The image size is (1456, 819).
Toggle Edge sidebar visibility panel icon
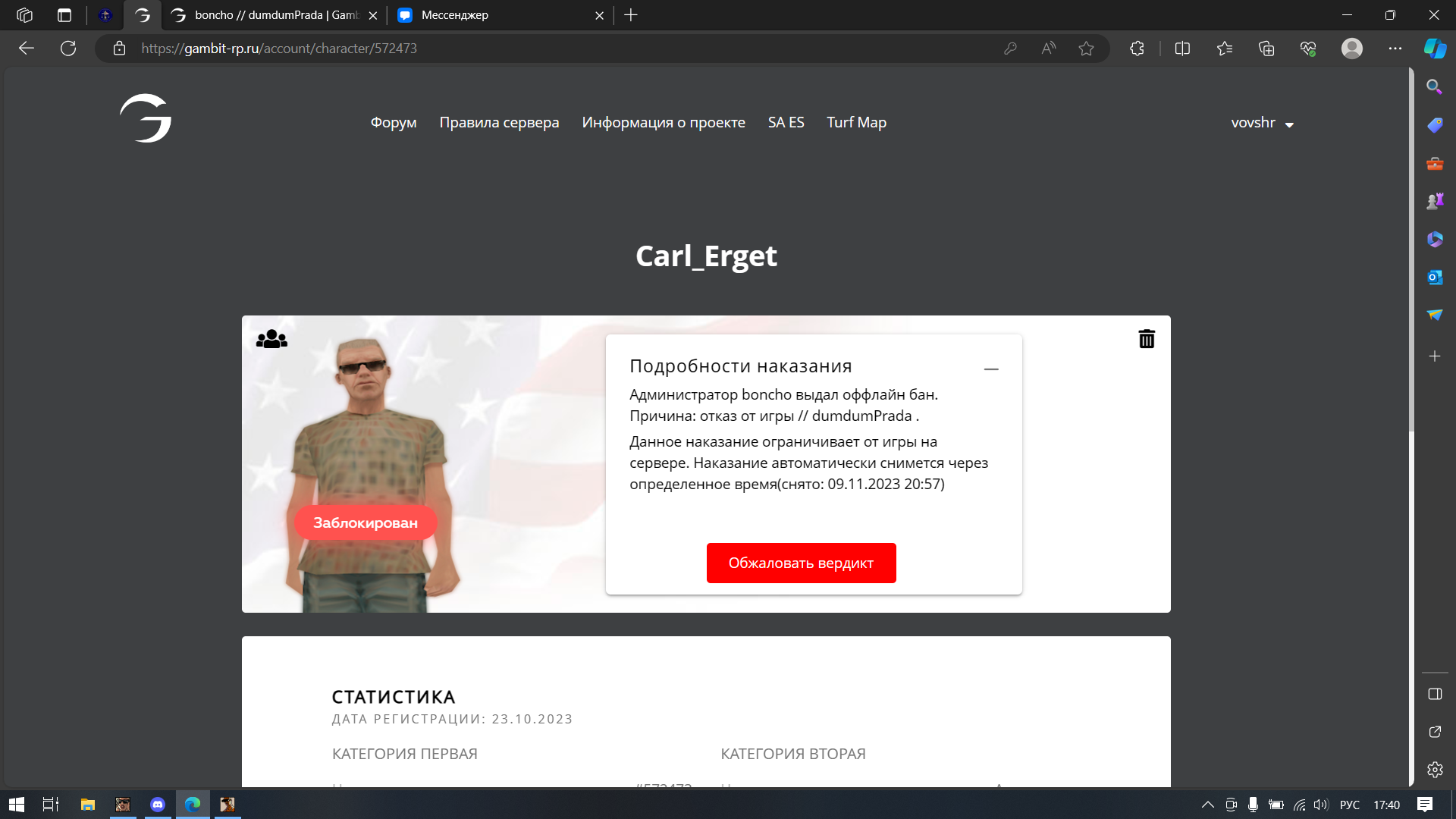[1434, 694]
